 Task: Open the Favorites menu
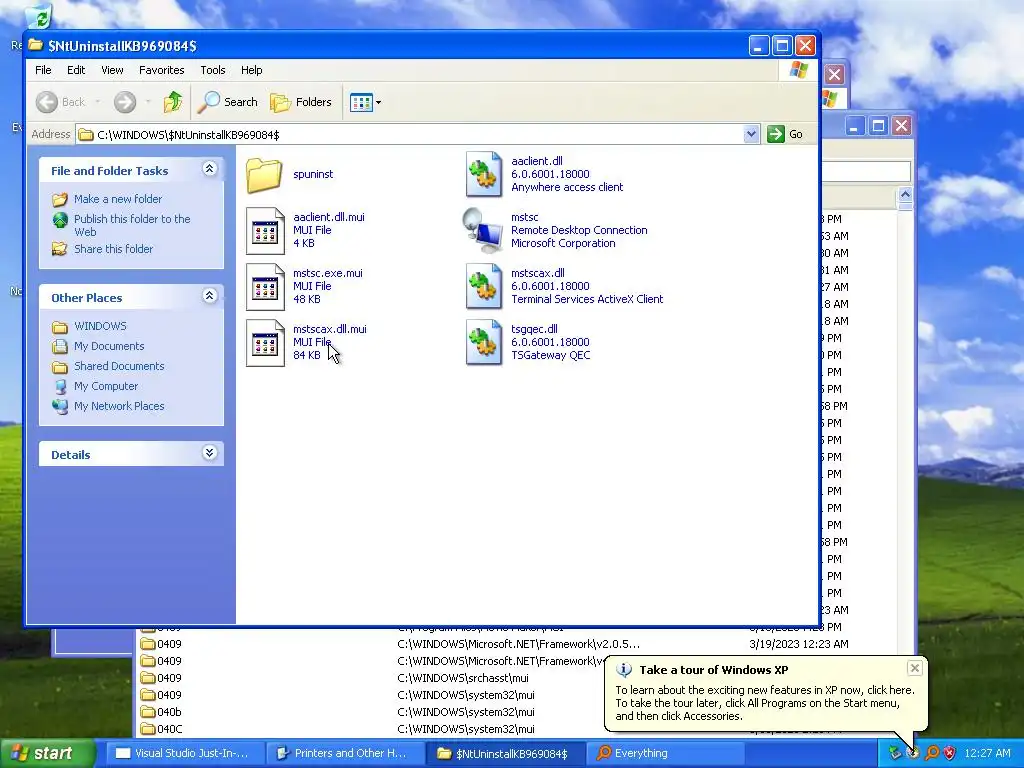click(x=161, y=70)
